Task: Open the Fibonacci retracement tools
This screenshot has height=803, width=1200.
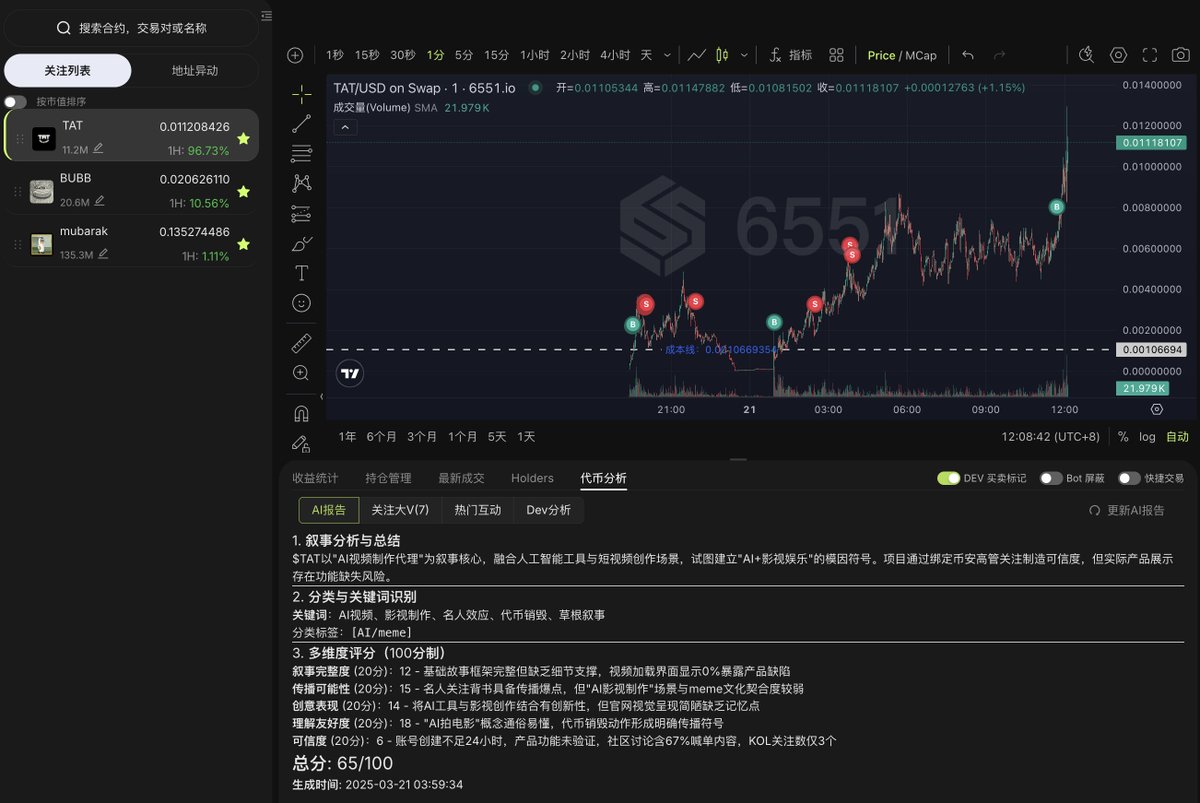Action: 301,154
